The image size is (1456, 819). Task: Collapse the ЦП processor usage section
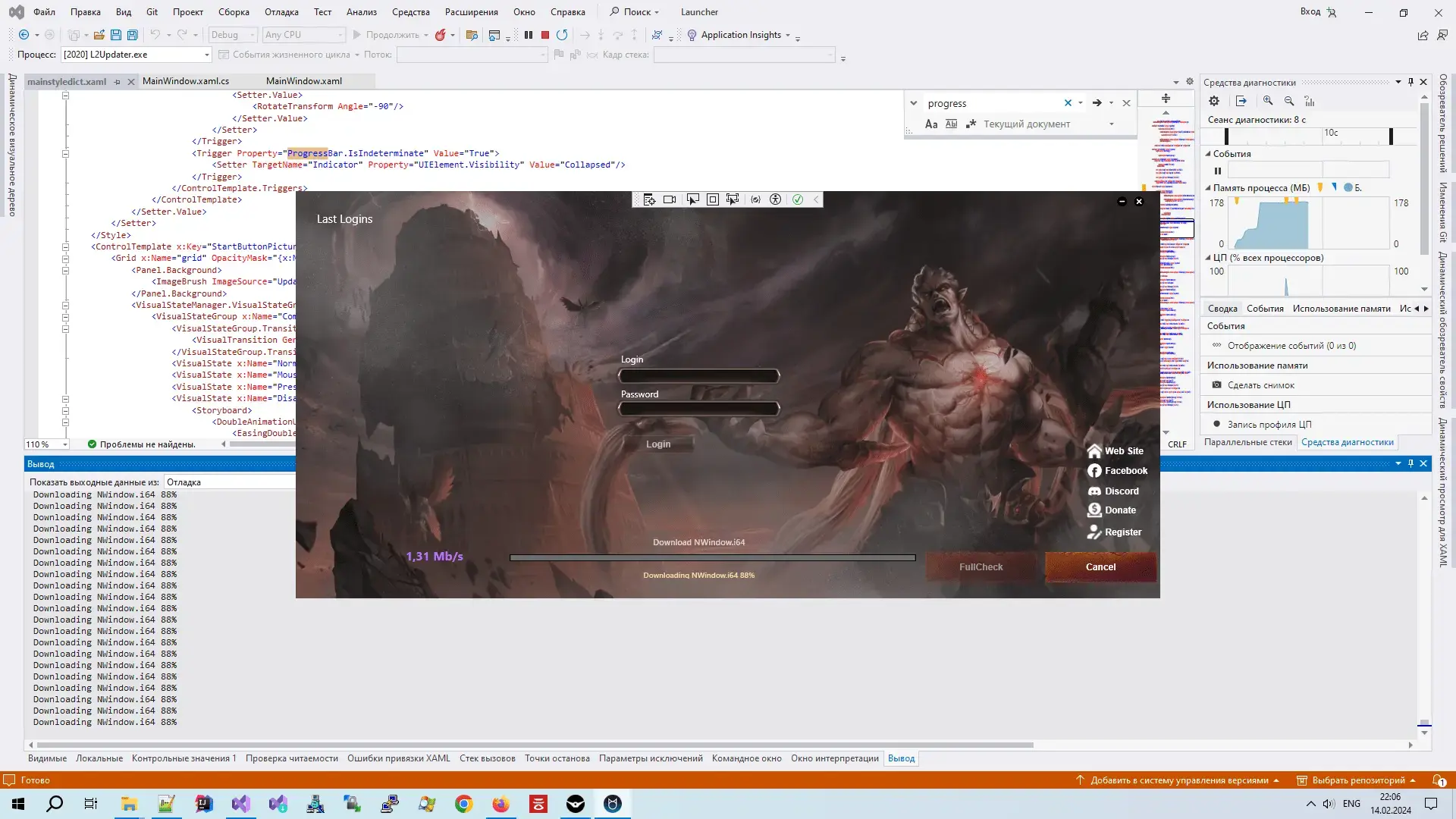(1208, 258)
